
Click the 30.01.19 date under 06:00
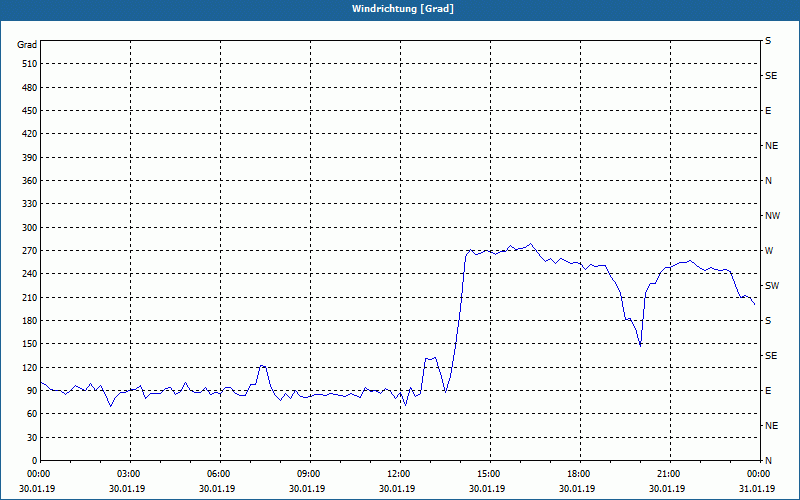pyautogui.click(x=217, y=489)
